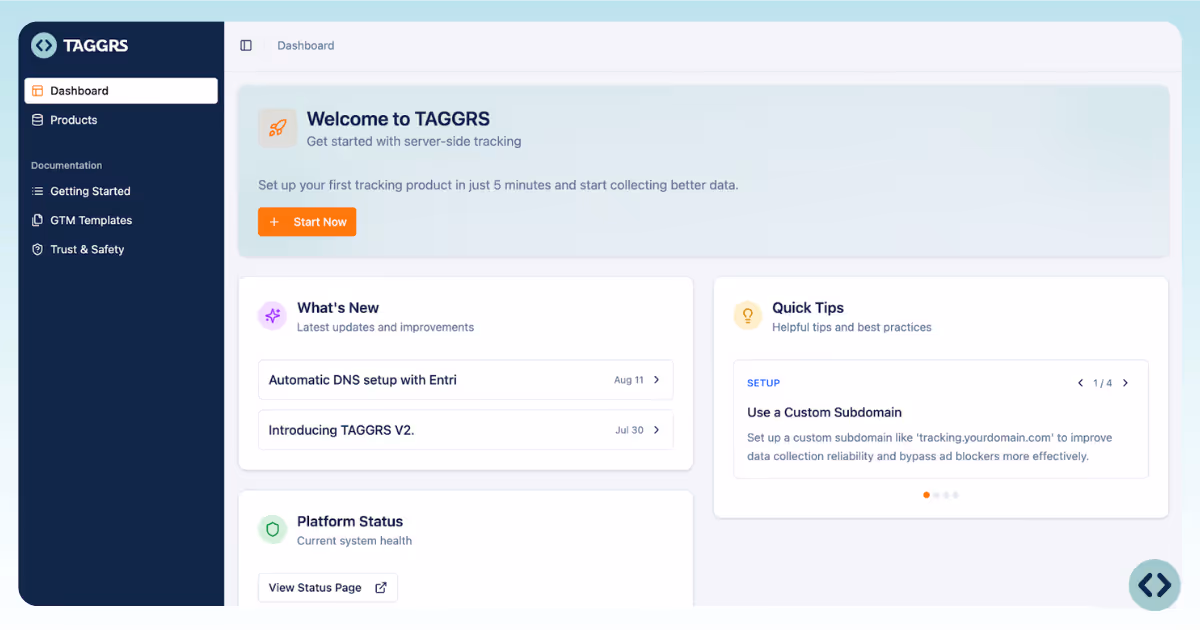Select third quick tips carousel dot

point(946,495)
